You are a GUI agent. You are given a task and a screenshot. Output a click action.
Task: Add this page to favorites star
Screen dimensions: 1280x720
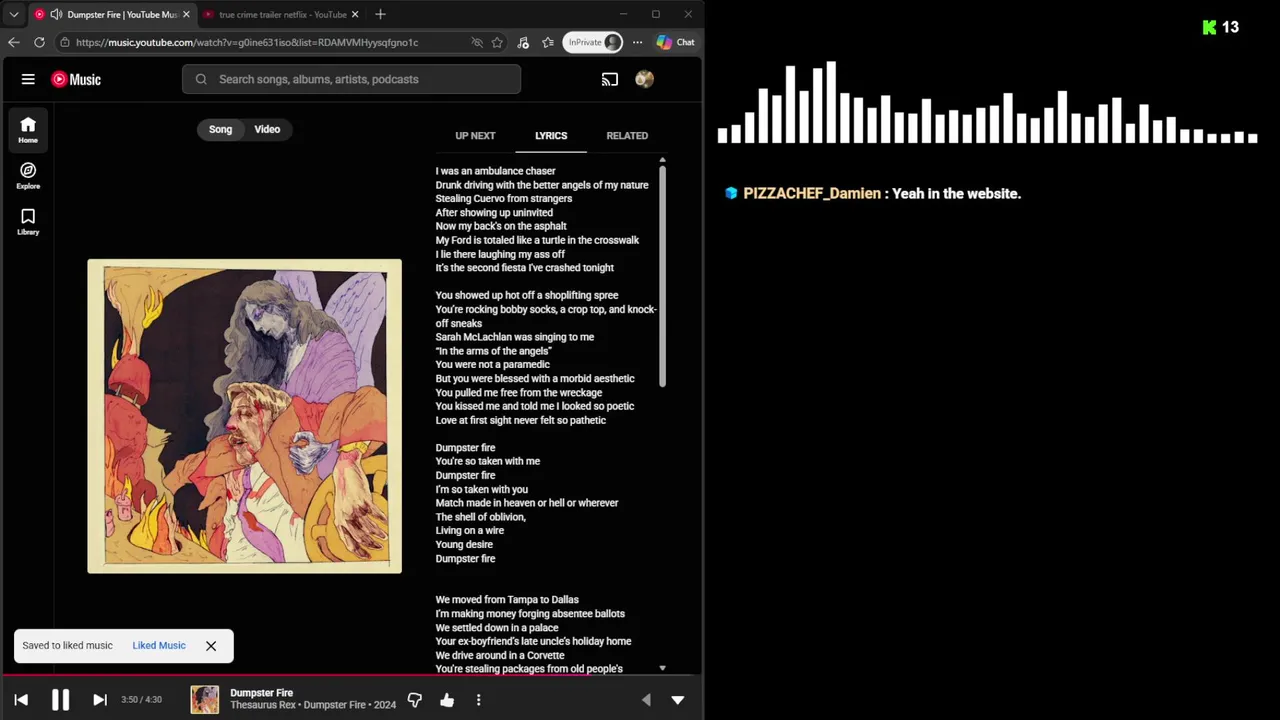[497, 42]
